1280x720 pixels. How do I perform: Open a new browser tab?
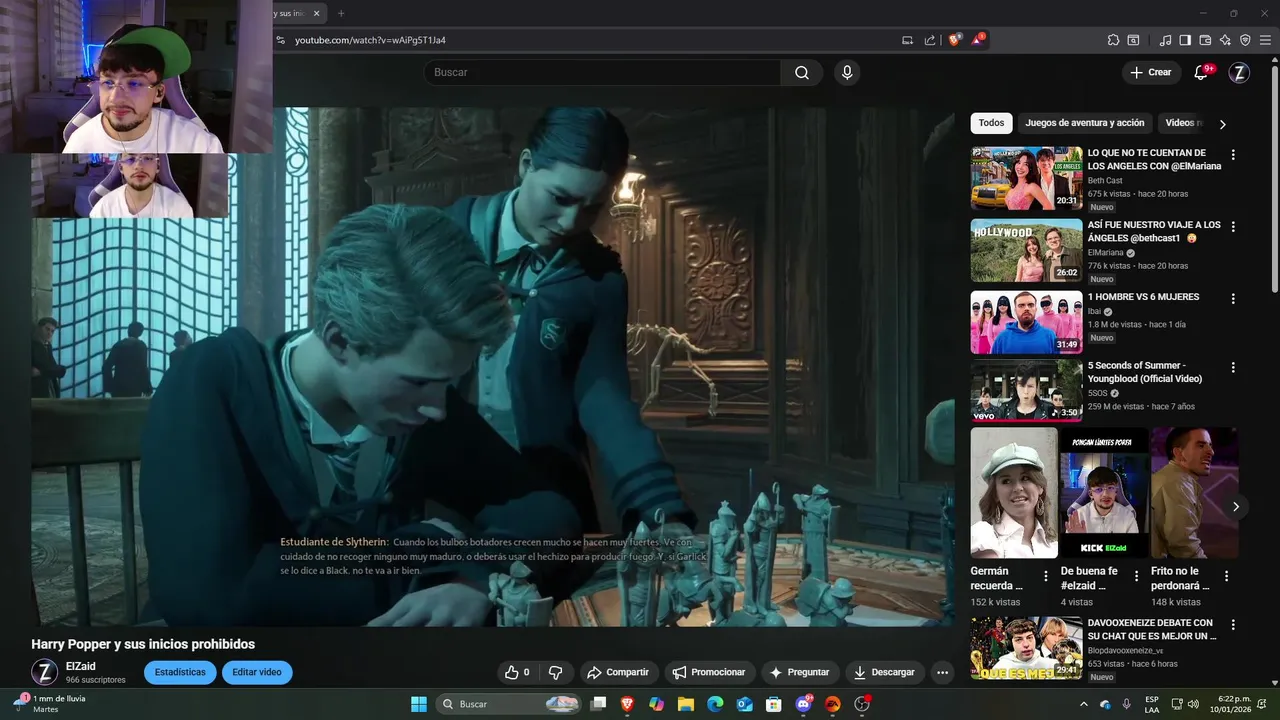pyautogui.click(x=341, y=13)
